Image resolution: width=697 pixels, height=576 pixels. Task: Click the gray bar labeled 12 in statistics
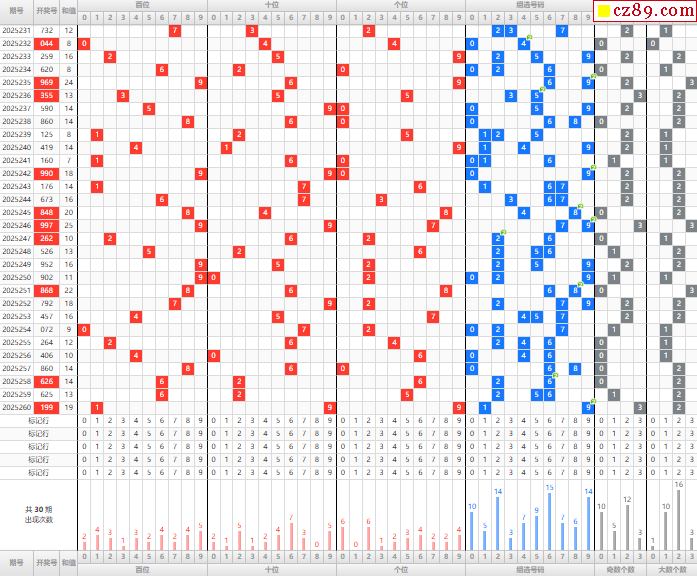[x=627, y=528]
